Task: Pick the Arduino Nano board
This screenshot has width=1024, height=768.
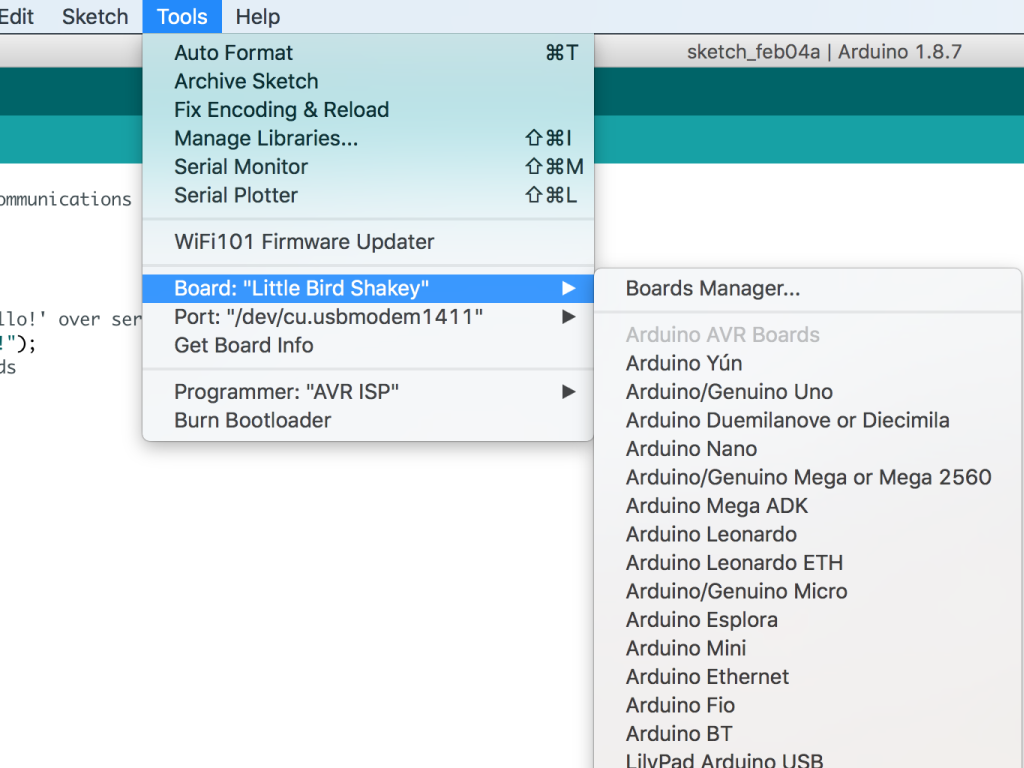Action: pos(808,449)
